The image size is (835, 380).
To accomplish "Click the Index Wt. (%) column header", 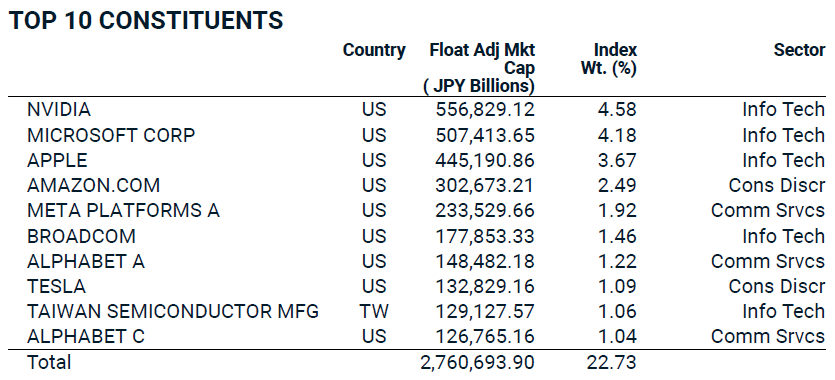I will coord(609,59).
